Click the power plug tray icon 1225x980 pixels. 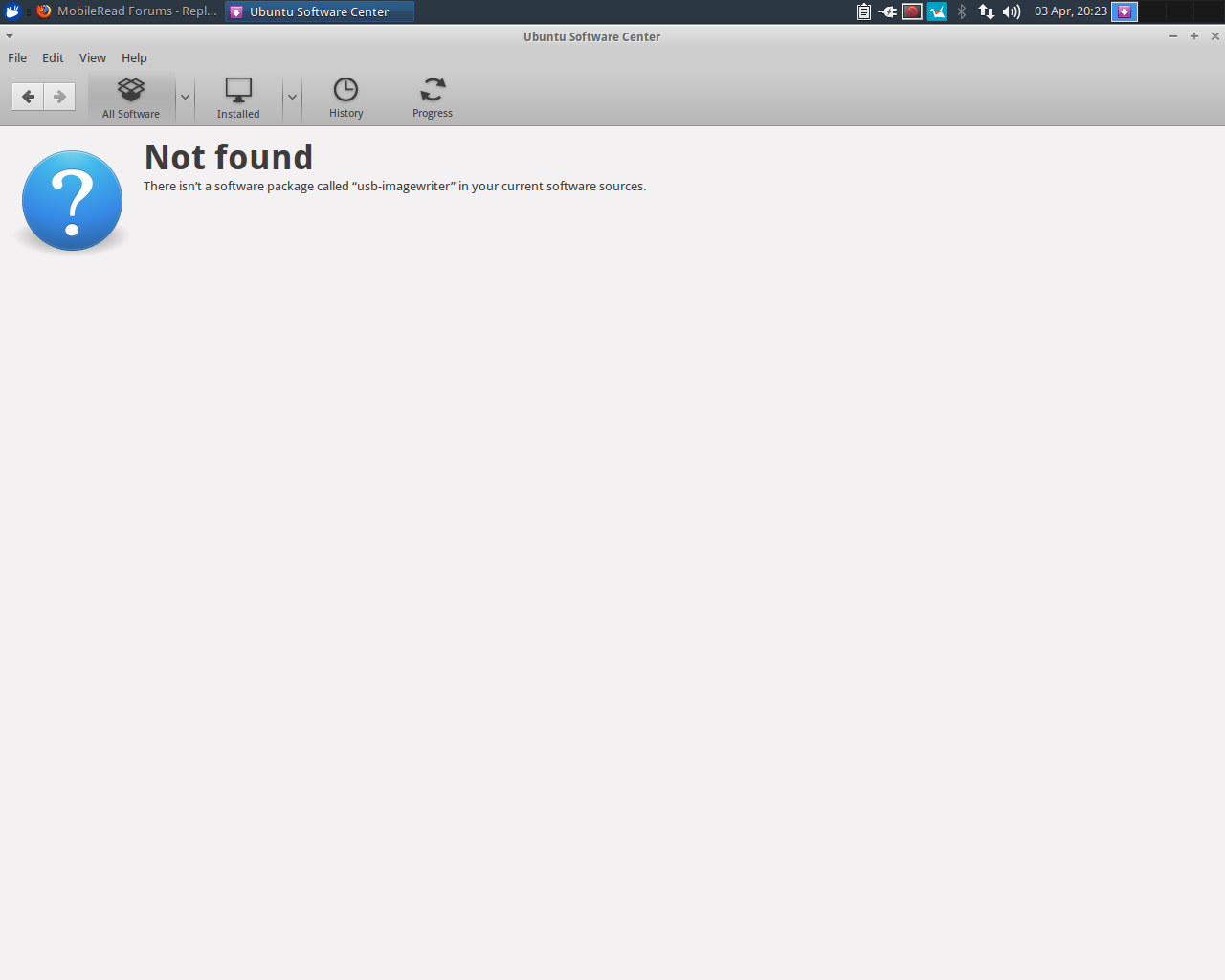[887, 11]
